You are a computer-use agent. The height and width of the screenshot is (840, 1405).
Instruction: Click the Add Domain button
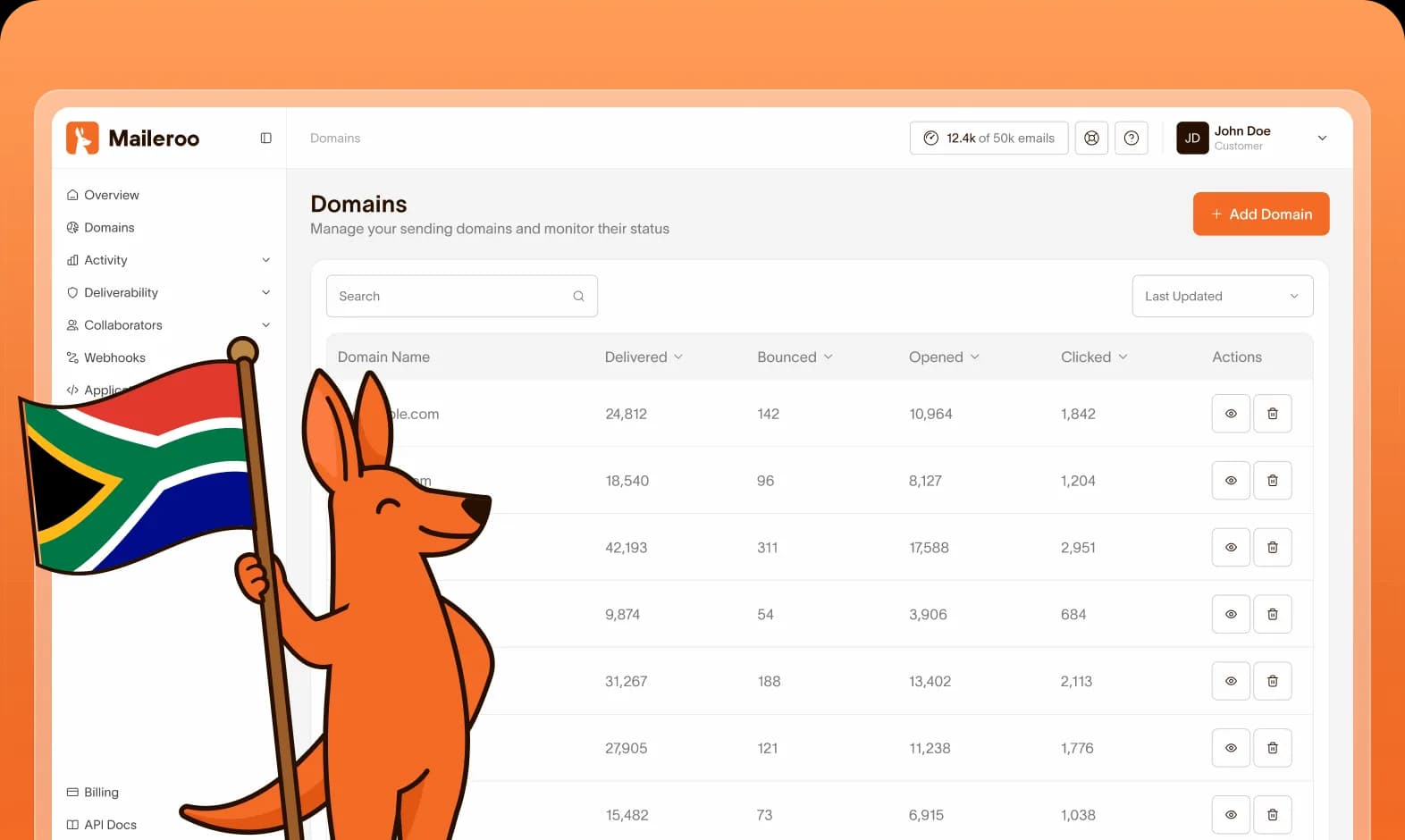click(1261, 214)
